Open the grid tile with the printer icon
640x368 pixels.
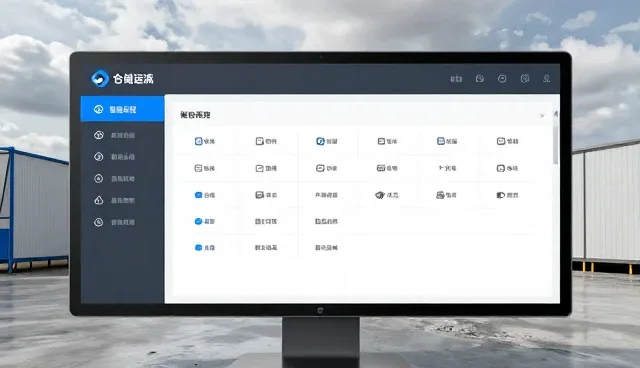[x=446, y=195]
